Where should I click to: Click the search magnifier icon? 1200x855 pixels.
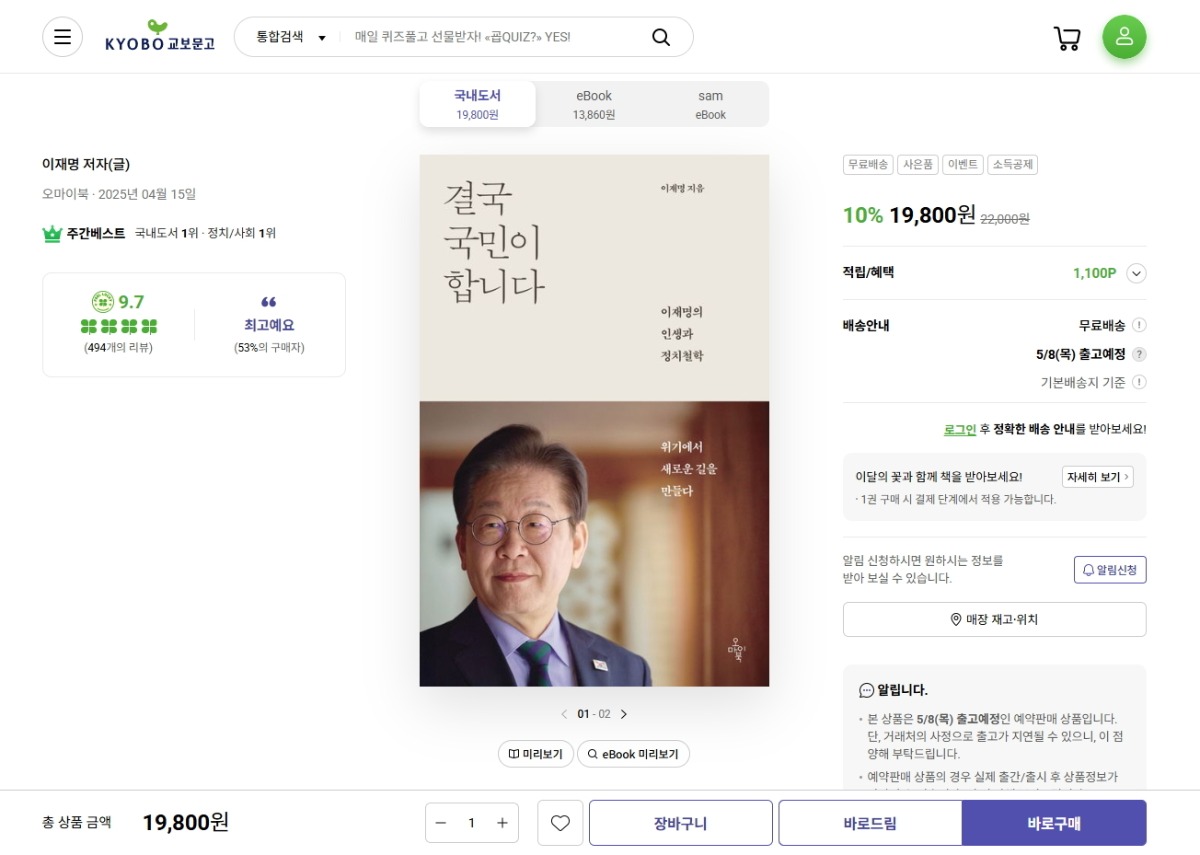tap(661, 37)
